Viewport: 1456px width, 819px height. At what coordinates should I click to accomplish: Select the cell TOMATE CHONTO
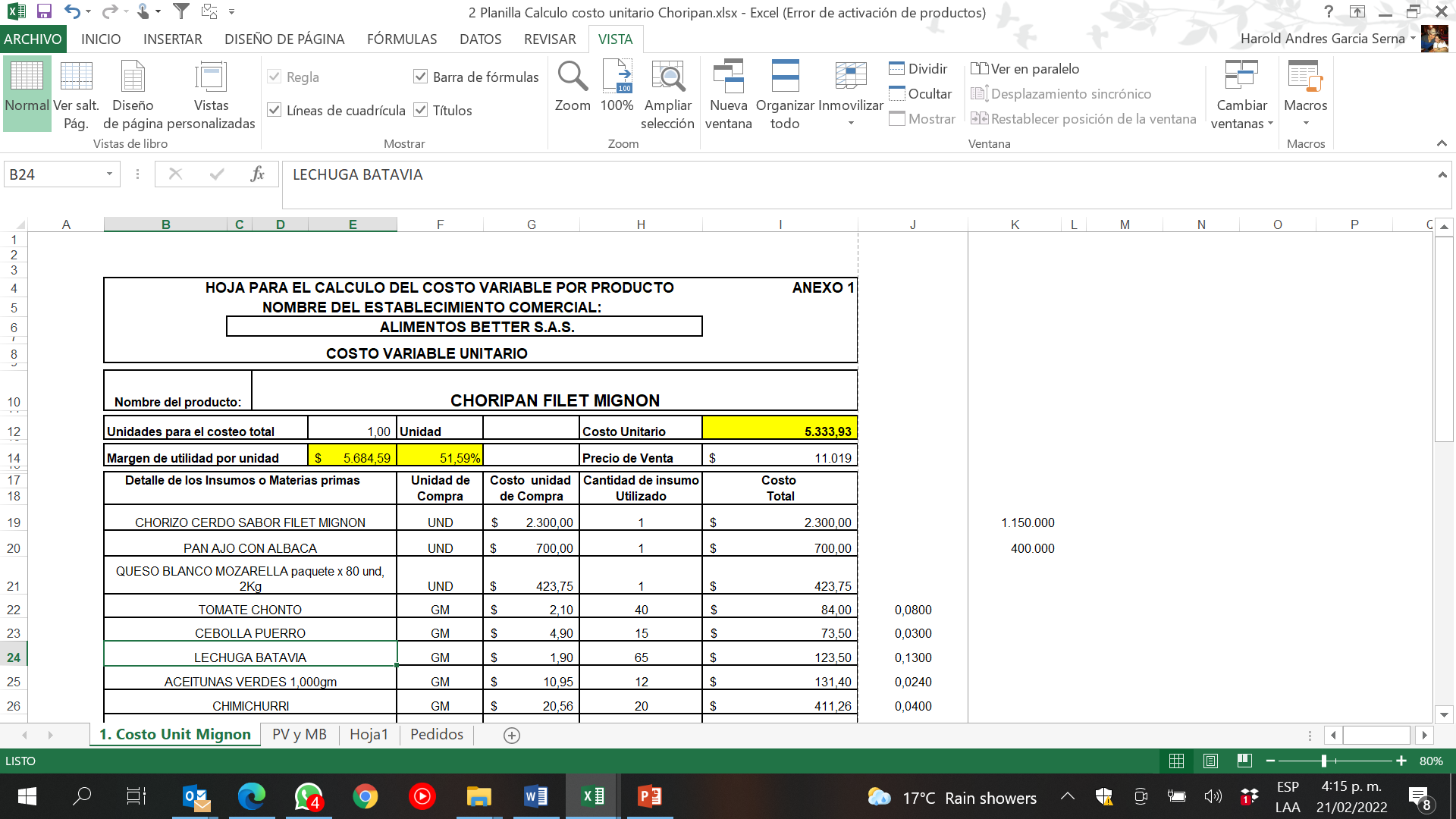click(x=250, y=607)
